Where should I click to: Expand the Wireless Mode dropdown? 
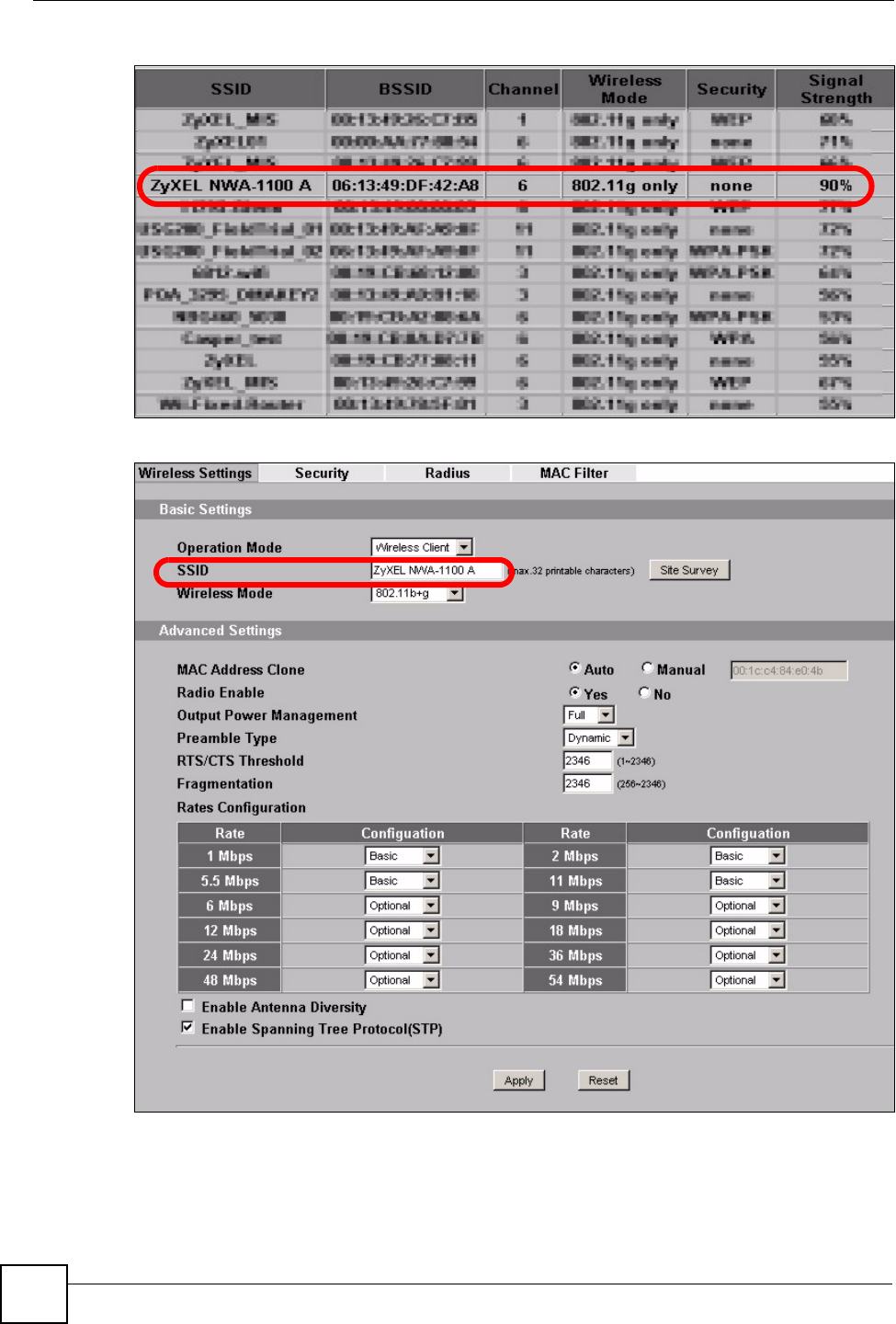[x=418, y=593]
